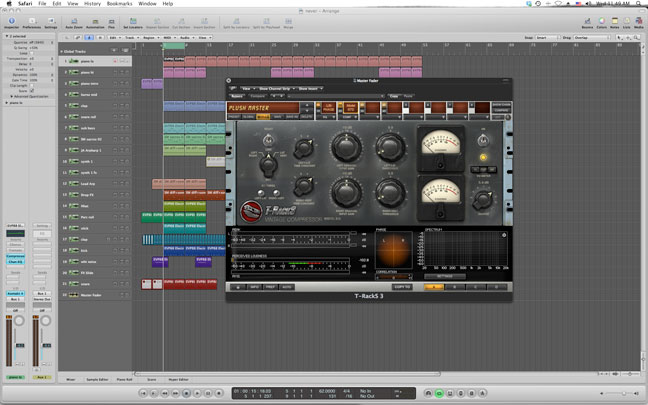Switch to the Mixer tab

[71, 379]
